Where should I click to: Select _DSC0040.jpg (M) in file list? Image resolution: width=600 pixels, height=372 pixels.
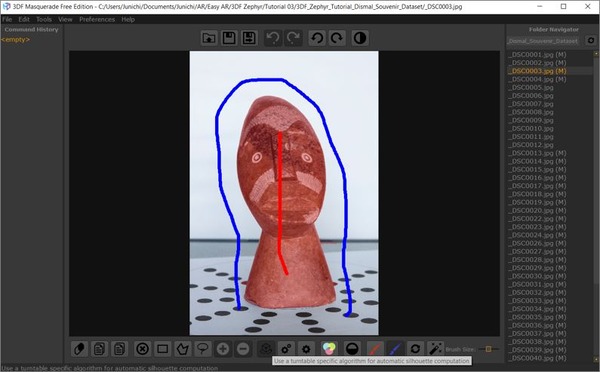[537, 358]
